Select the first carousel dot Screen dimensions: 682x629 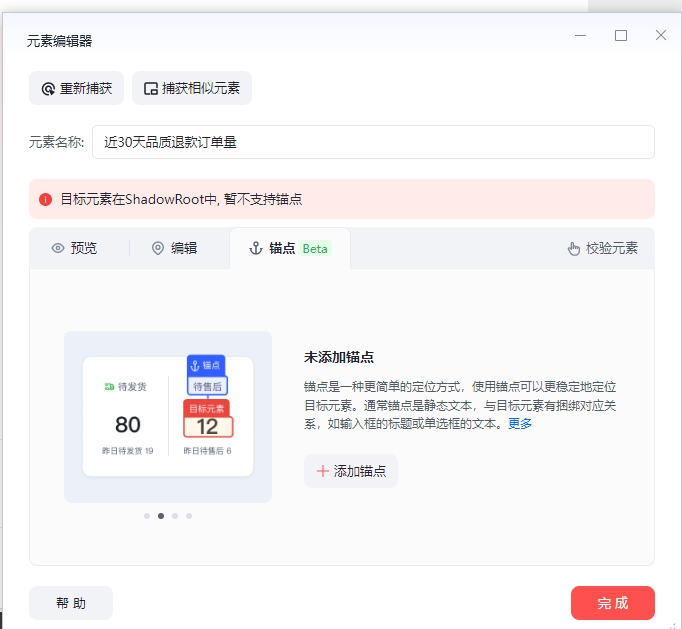pyautogui.click(x=147, y=516)
